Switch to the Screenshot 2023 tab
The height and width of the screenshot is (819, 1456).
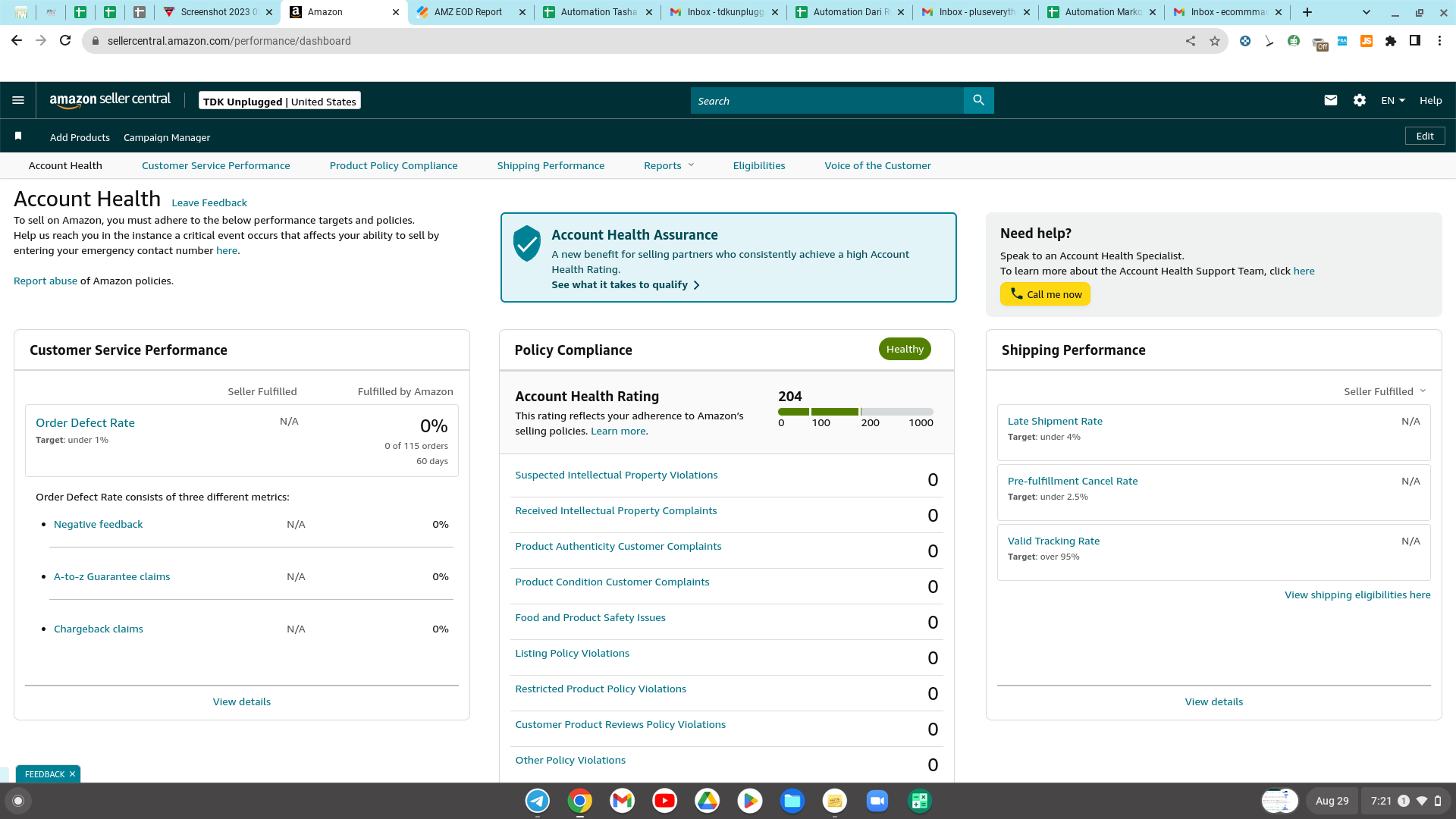coord(218,12)
